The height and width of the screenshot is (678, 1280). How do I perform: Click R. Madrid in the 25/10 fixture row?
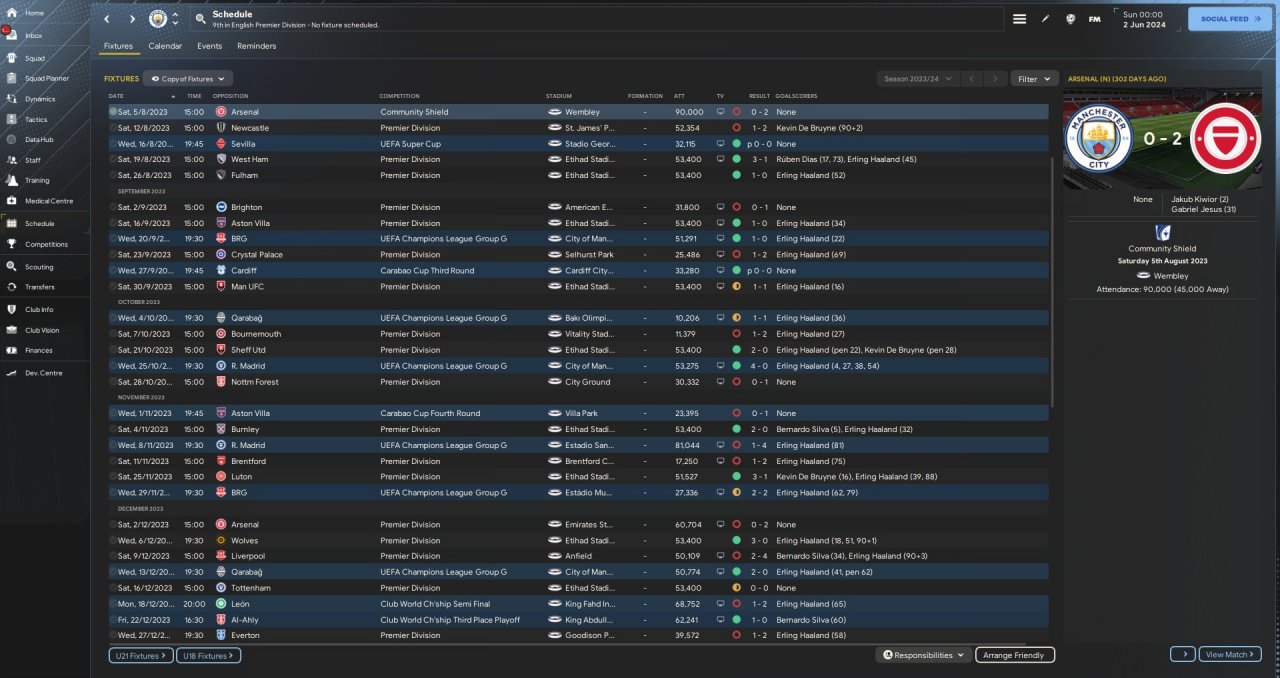(x=247, y=366)
